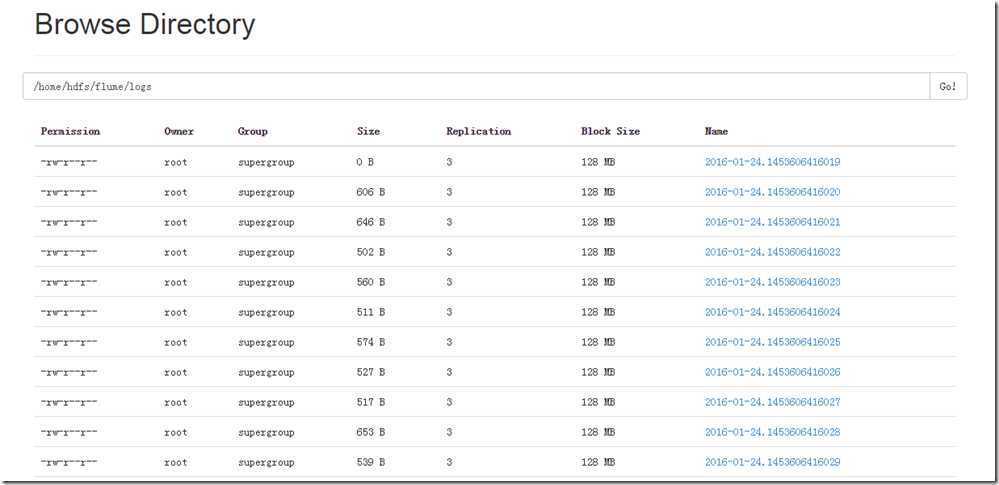Select the 574 B size cell
This screenshot has height=485, width=999.
[371, 342]
